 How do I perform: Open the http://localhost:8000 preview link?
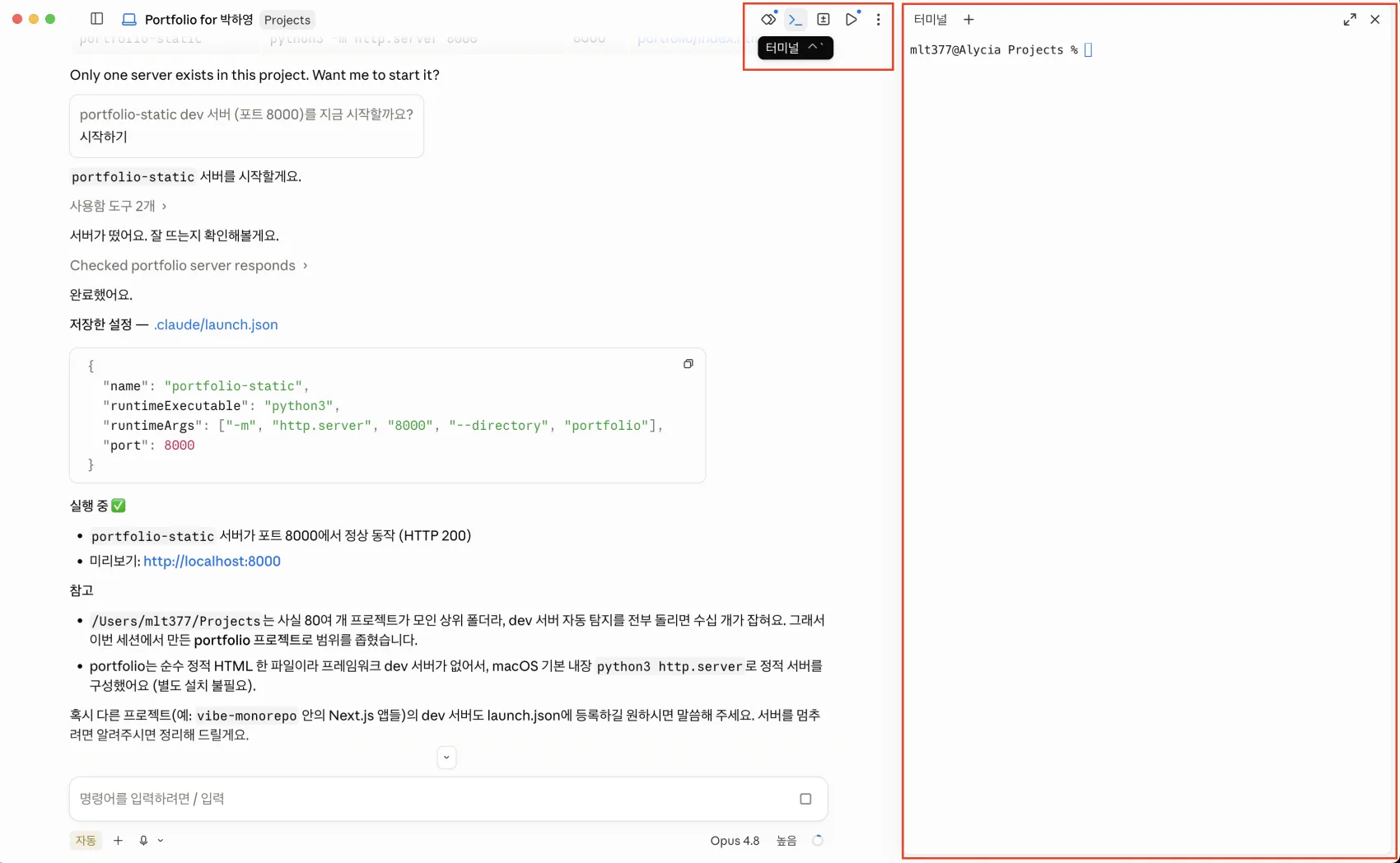pyautogui.click(x=212, y=561)
